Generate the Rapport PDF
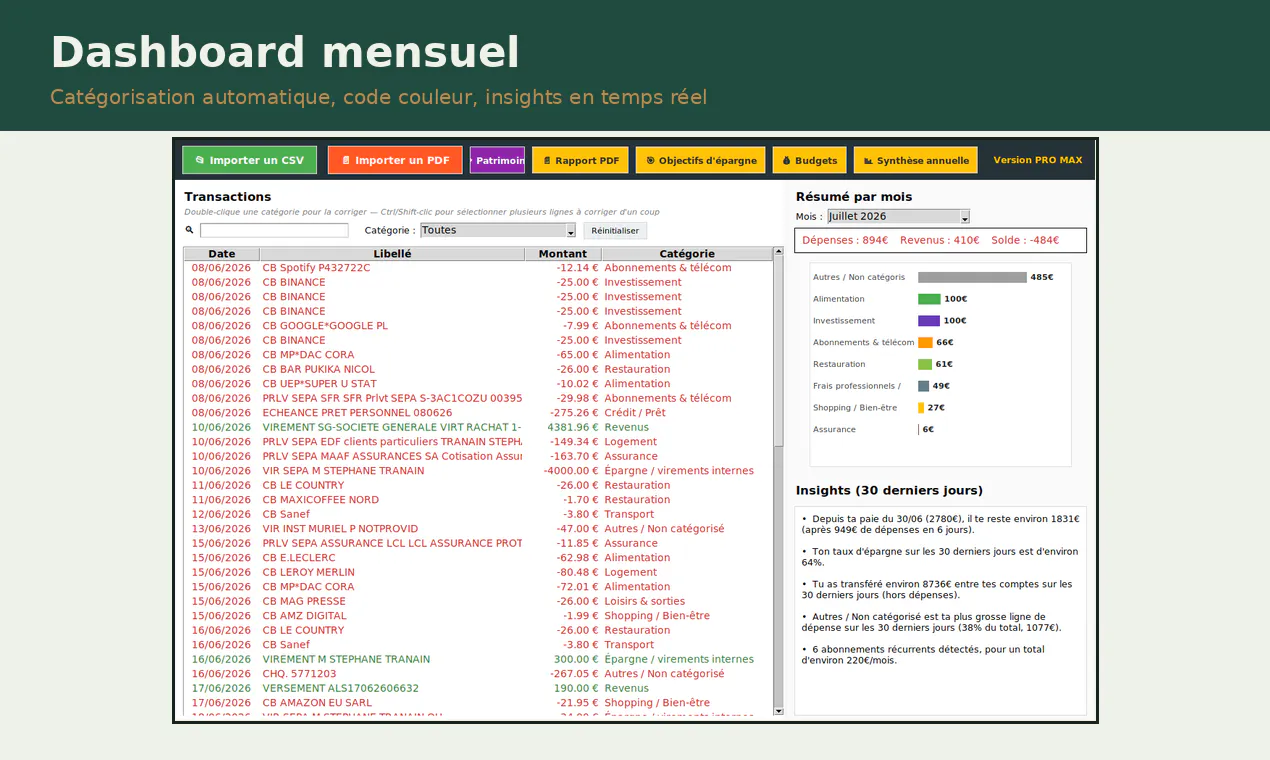Screen dimensions: 1270x760 pyautogui.click(x=580, y=160)
